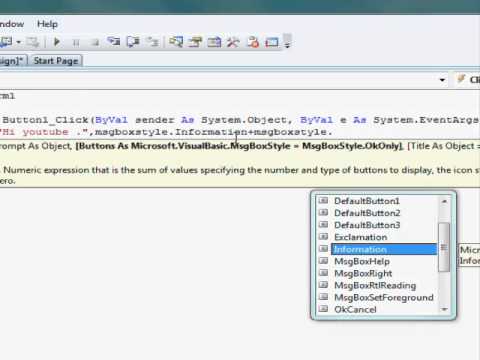Click the IntelliSense list scrollbar thumb
The height and width of the screenshot is (360, 480).
444,247
